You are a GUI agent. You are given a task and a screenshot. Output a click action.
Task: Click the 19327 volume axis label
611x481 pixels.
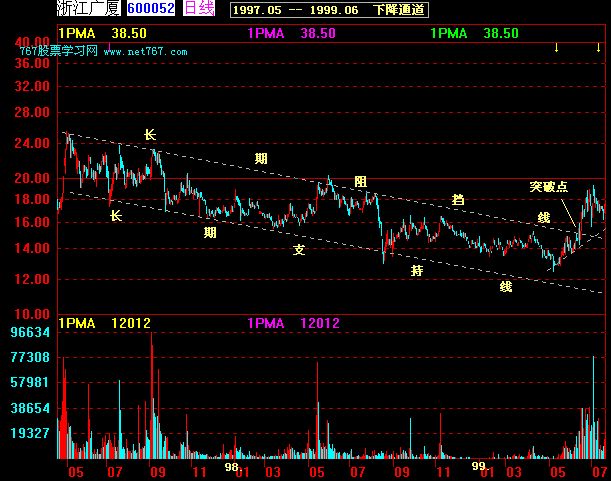(30, 433)
